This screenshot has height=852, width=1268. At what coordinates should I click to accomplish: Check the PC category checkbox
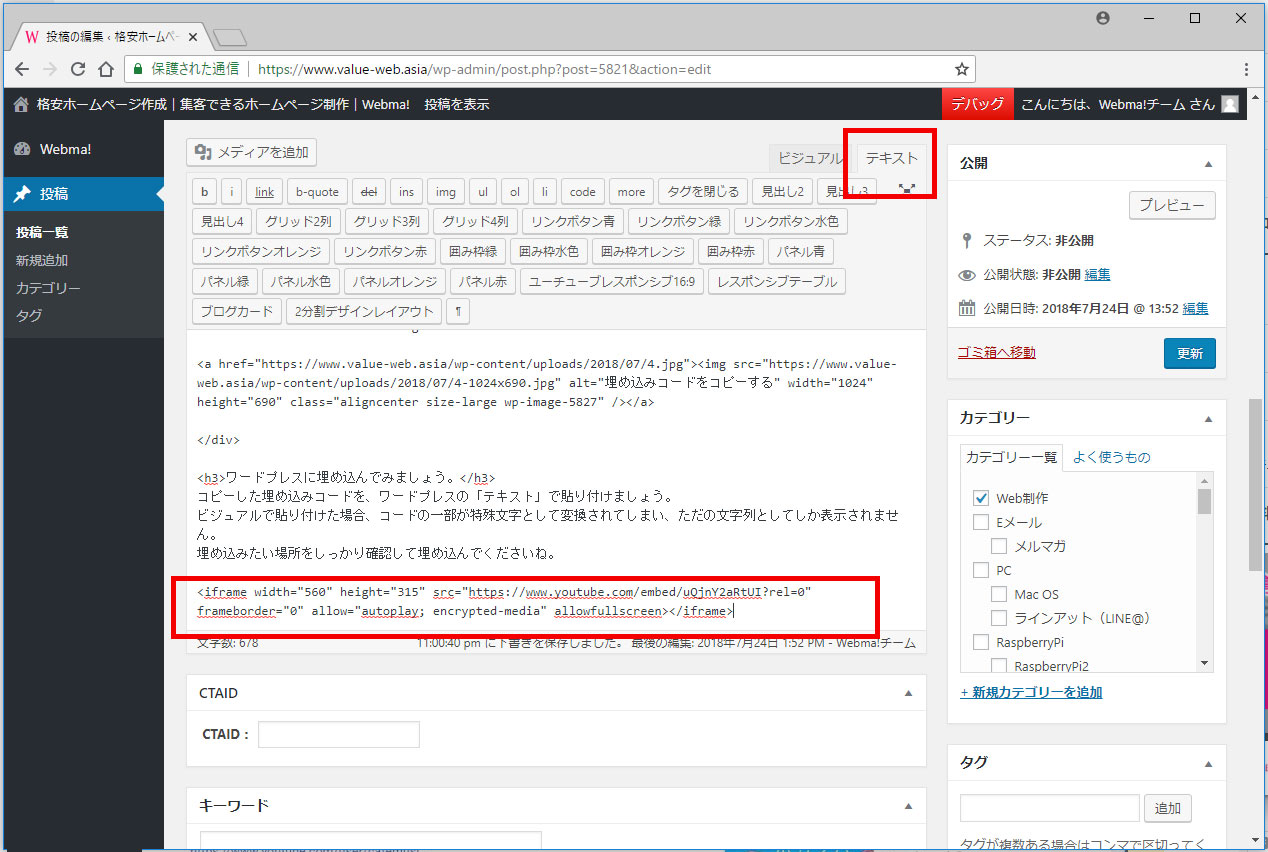click(x=981, y=570)
